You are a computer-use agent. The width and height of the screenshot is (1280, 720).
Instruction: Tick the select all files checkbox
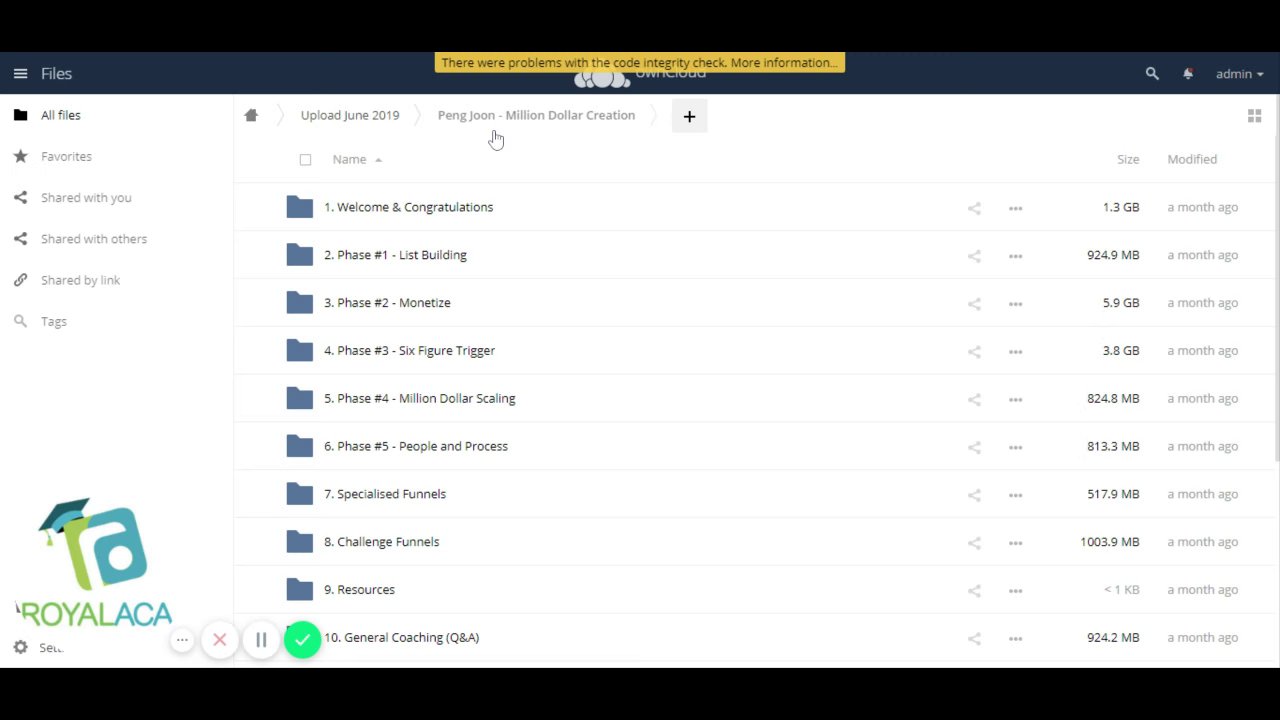[x=305, y=159]
